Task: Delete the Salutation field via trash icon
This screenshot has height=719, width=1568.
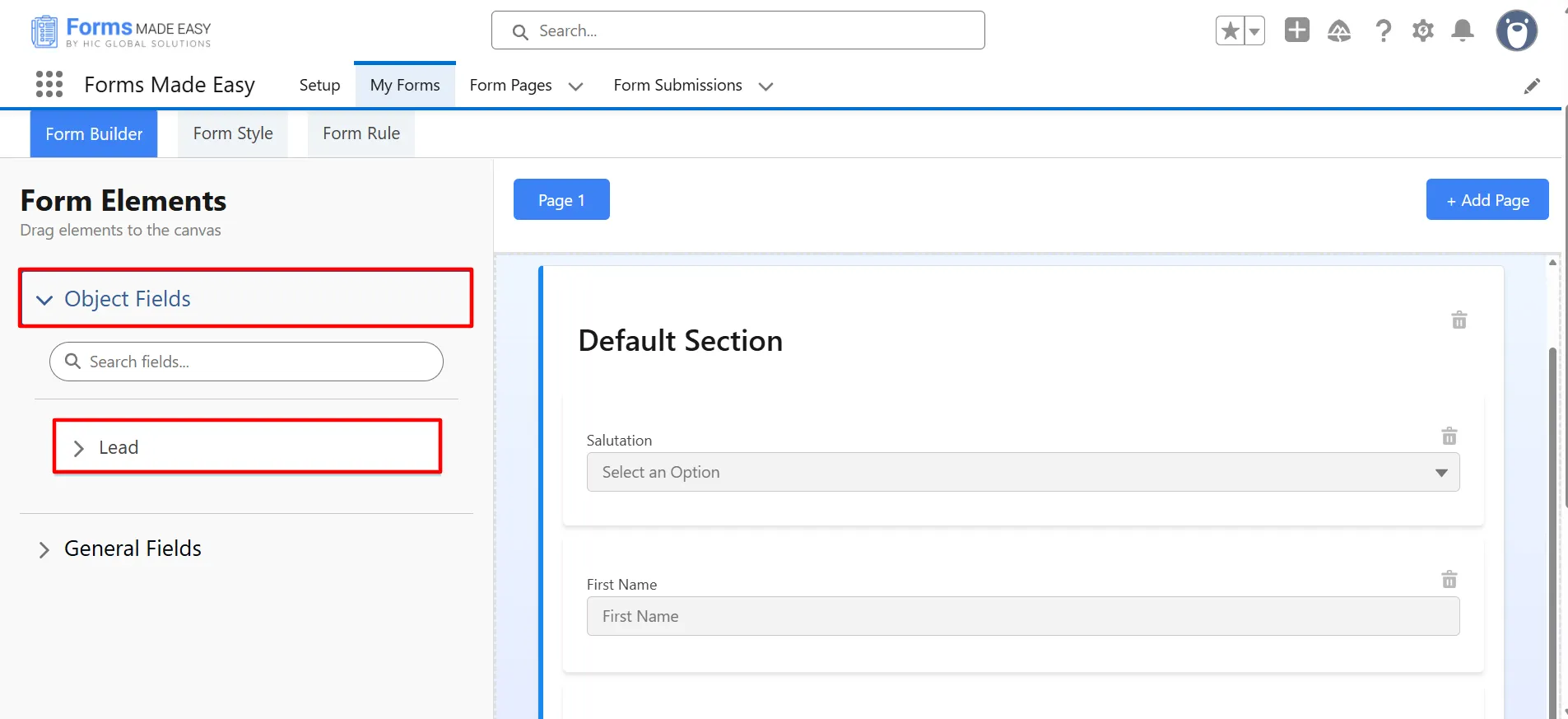Action: 1449,436
